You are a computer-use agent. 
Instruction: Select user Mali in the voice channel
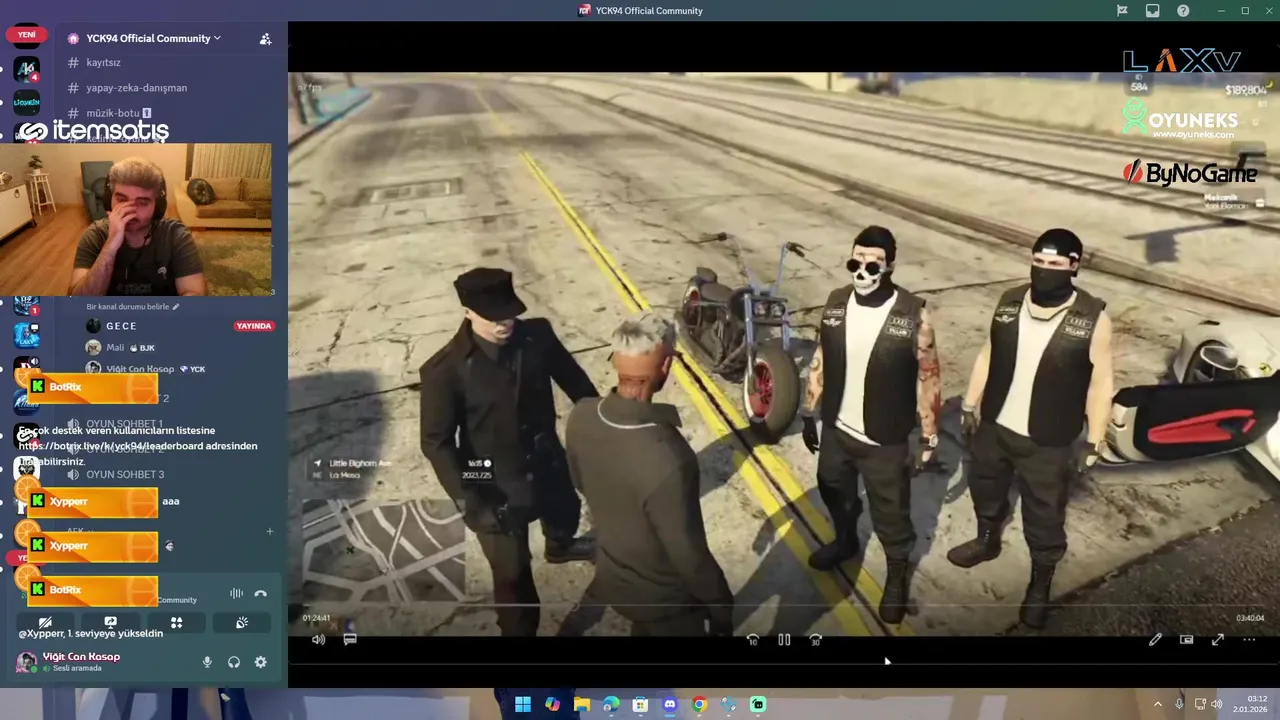[x=115, y=347]
